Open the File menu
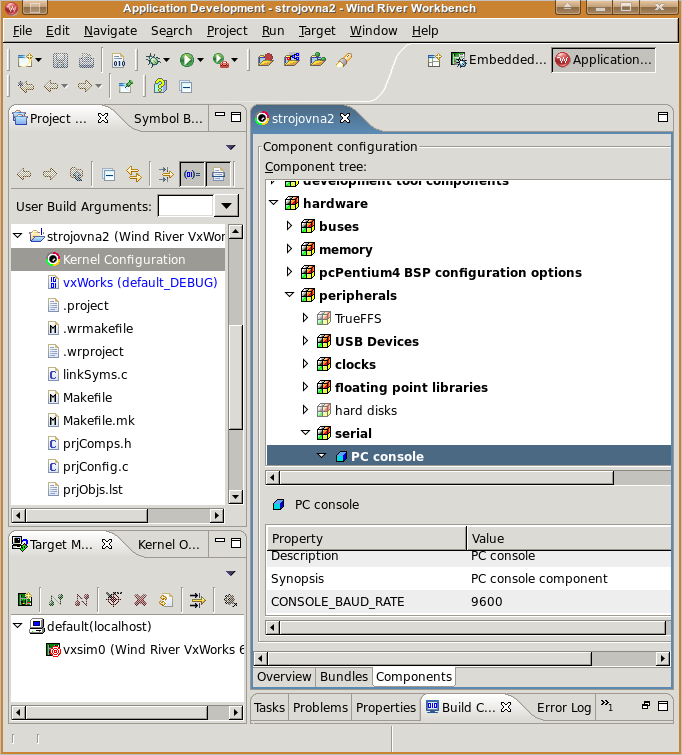682x755 pixels. (22, 31)
